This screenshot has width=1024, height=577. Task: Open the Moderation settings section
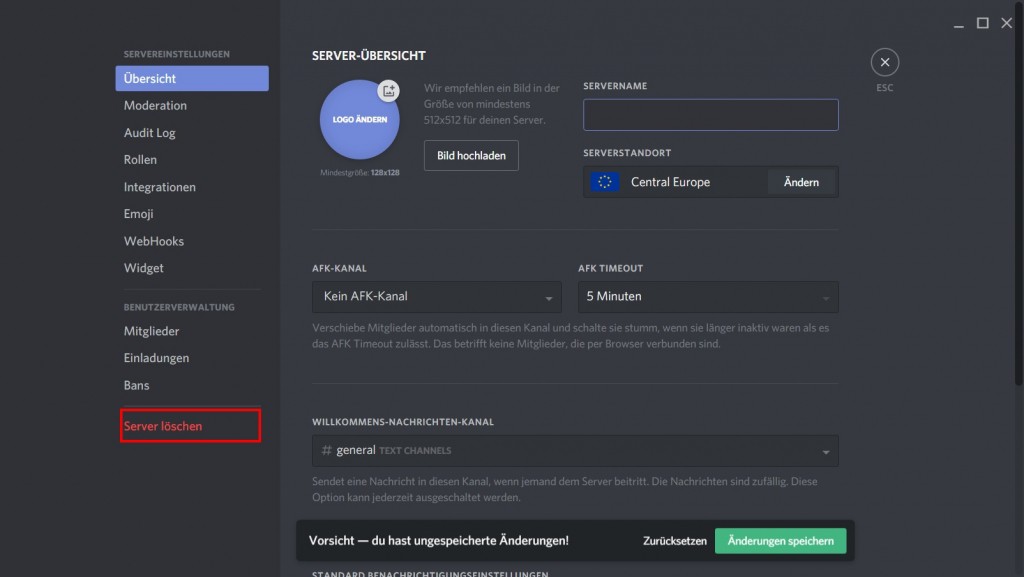[x=155, y=106]
